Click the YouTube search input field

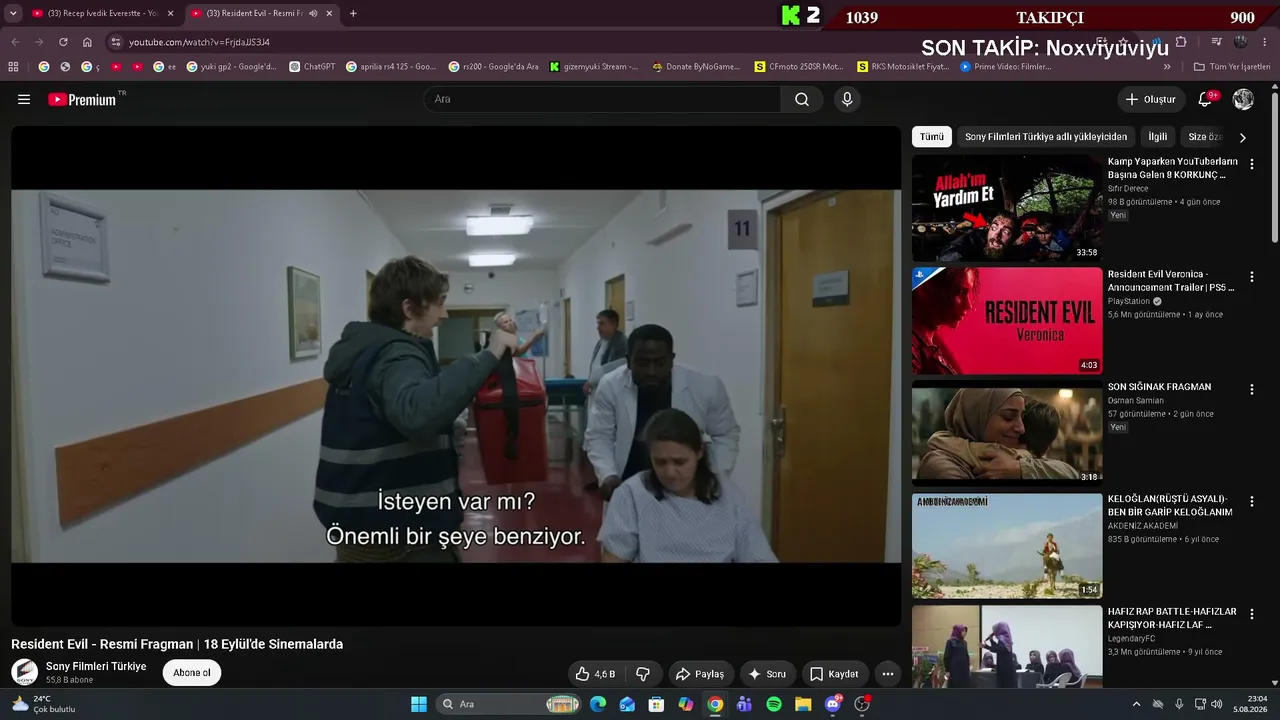(x=602, y=99)
